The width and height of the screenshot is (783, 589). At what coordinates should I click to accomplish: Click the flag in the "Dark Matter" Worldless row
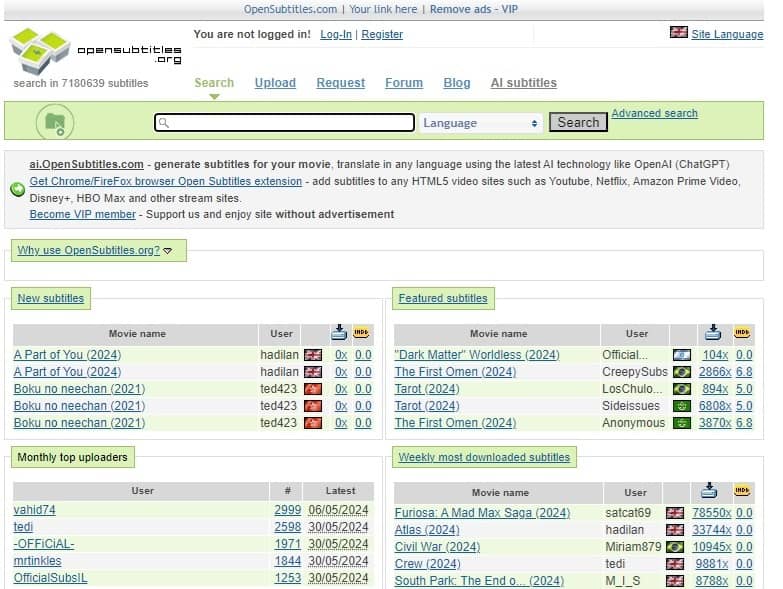682,355
